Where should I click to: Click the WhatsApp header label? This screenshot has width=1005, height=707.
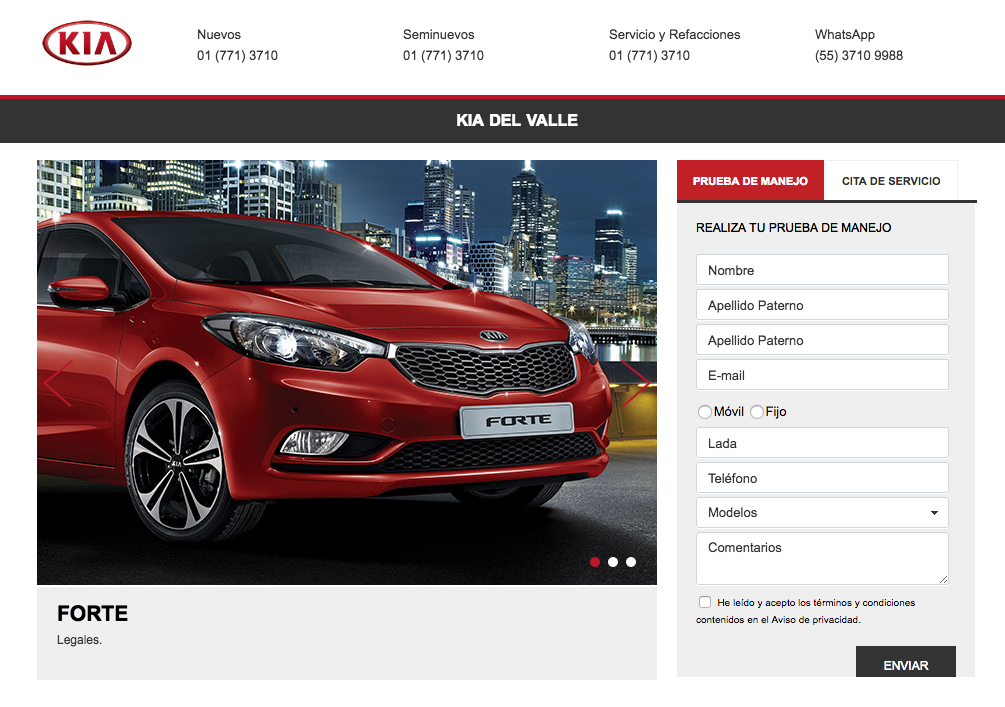pyautogui.click(x=845, y=35)
